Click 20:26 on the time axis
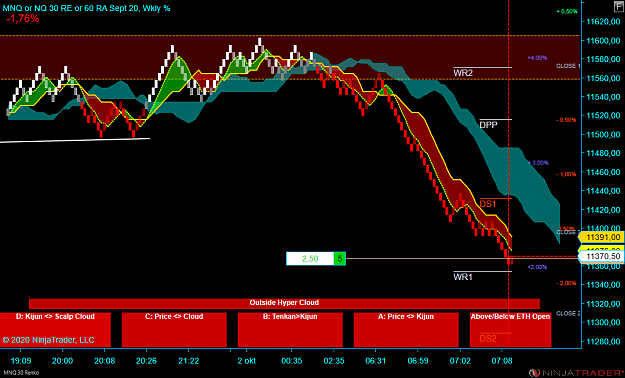The width and height of the screenshot is (625, 378). [x=146, y=361]
